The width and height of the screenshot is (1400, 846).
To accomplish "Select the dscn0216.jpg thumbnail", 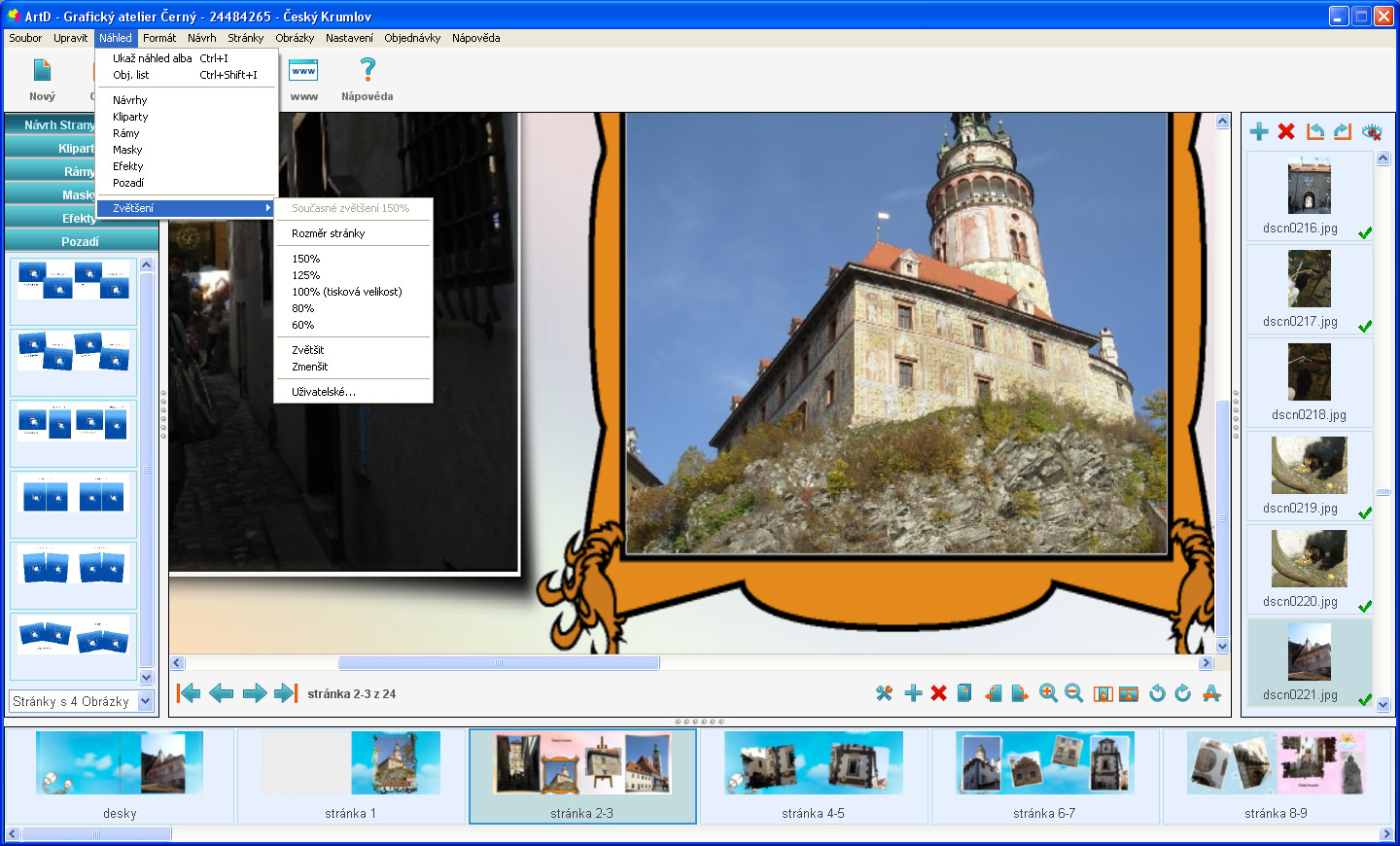I will (1310, 195).
